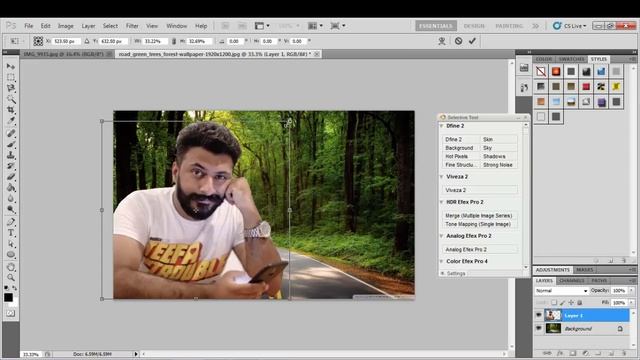Switch to the Channels tab
The image size is (640, 360).
click(571, 281)
